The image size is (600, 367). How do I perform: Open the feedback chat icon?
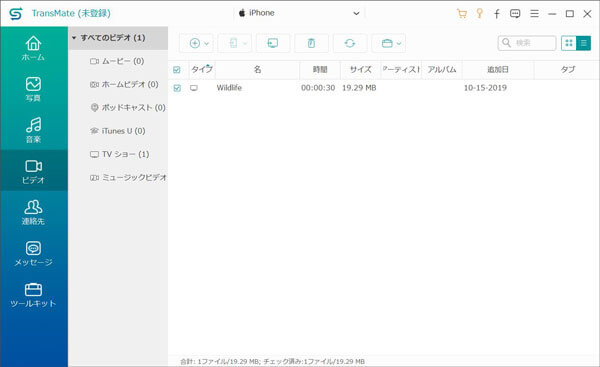click(x=515, y=14)
